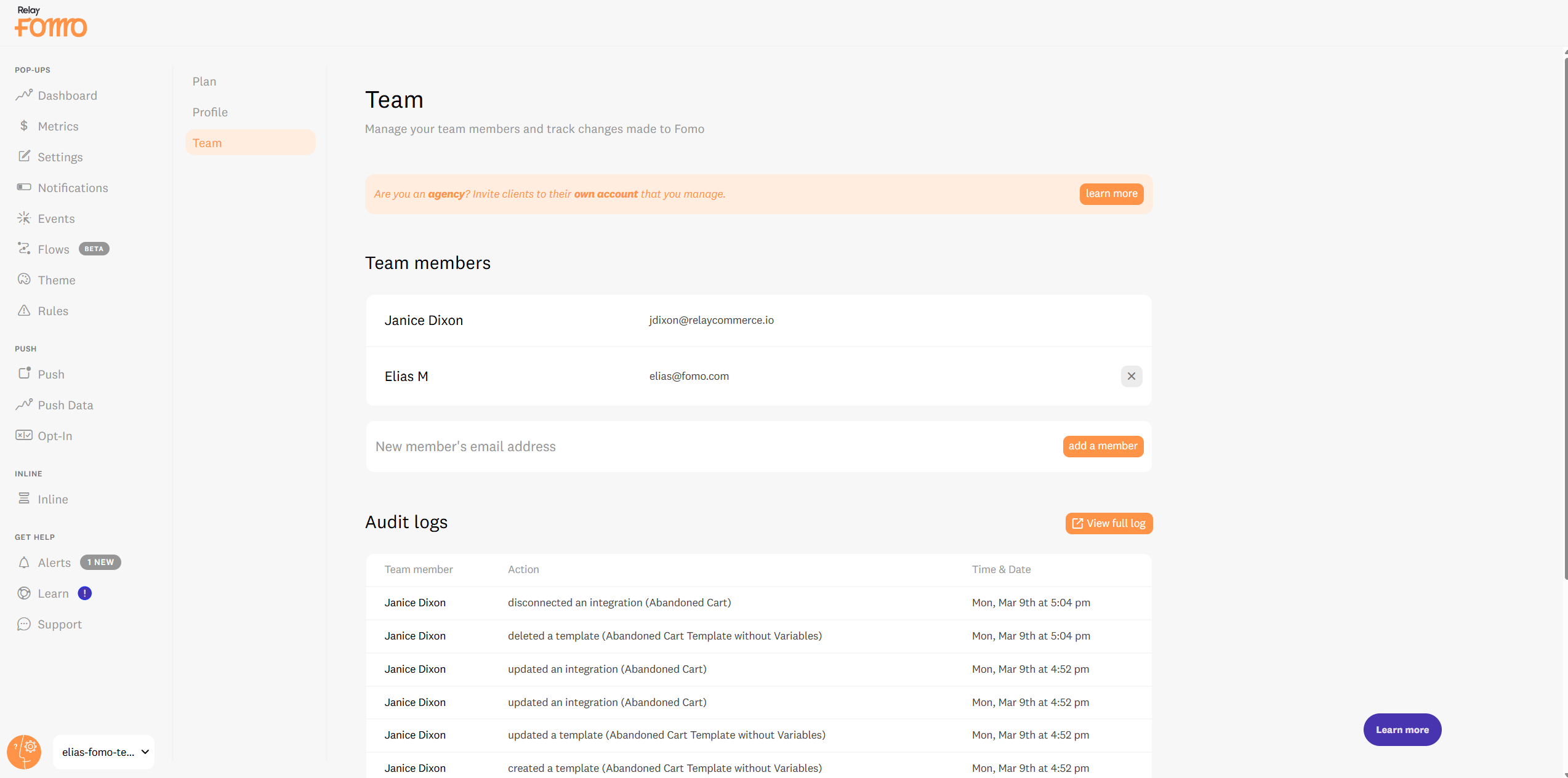Switch to the Profile tab

pyautogui.click(x=210, y=112)
